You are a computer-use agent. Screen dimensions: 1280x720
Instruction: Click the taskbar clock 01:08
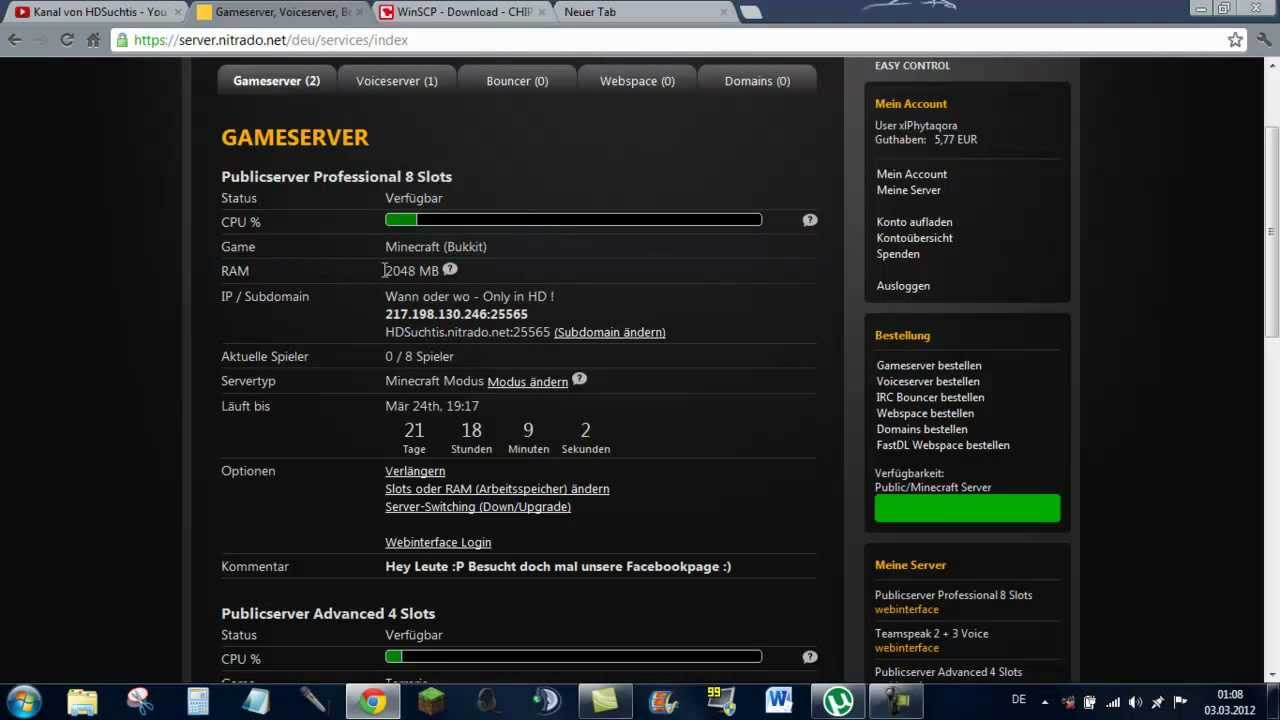1230,695
